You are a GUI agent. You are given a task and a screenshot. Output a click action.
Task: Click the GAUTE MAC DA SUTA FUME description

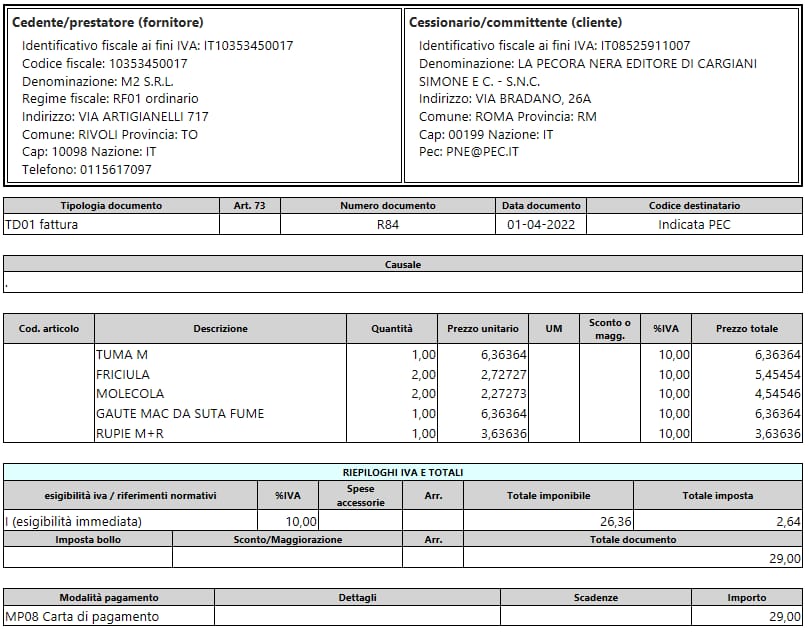[180, 413]
